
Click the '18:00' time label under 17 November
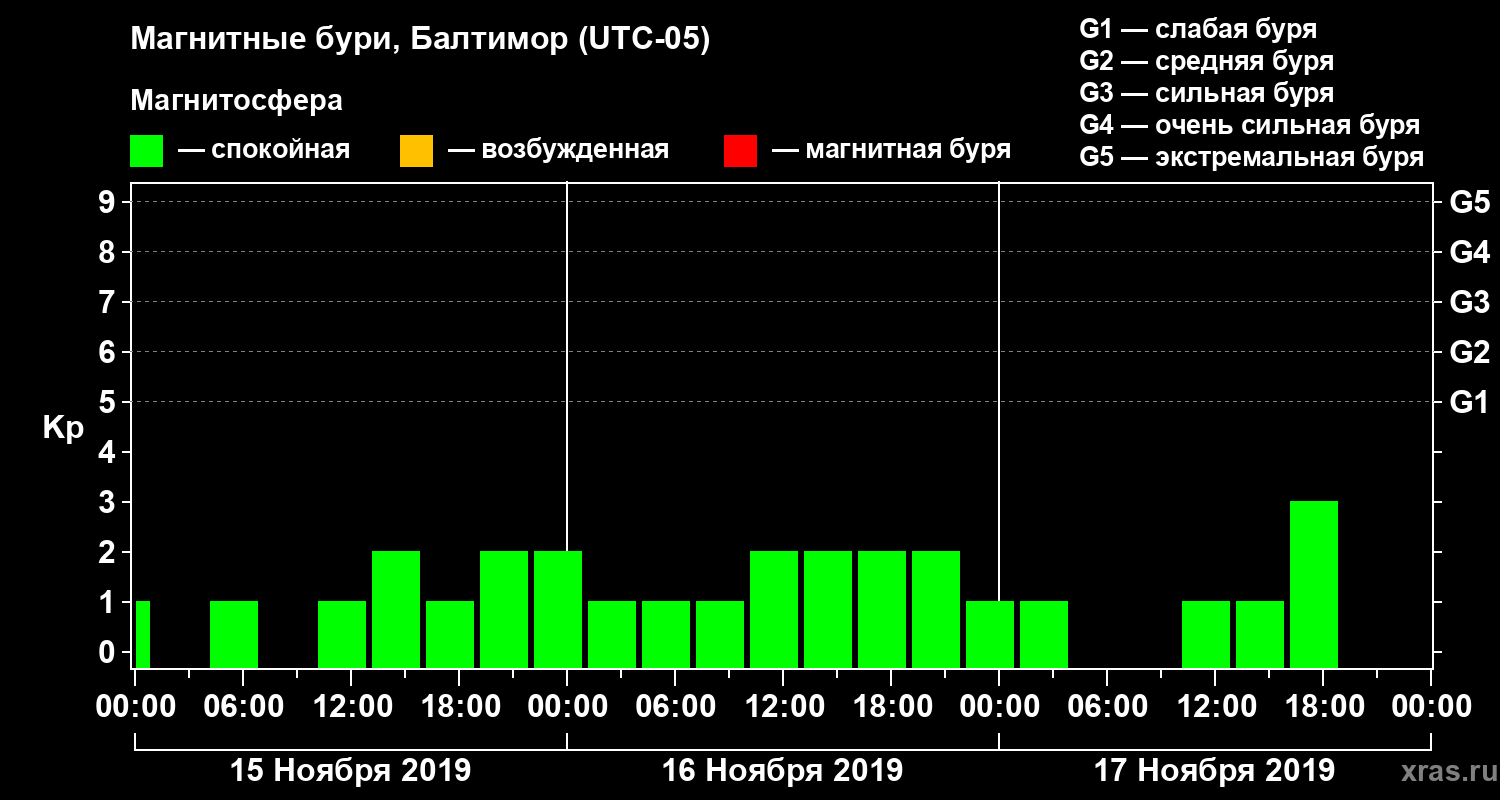point(1323,706)
